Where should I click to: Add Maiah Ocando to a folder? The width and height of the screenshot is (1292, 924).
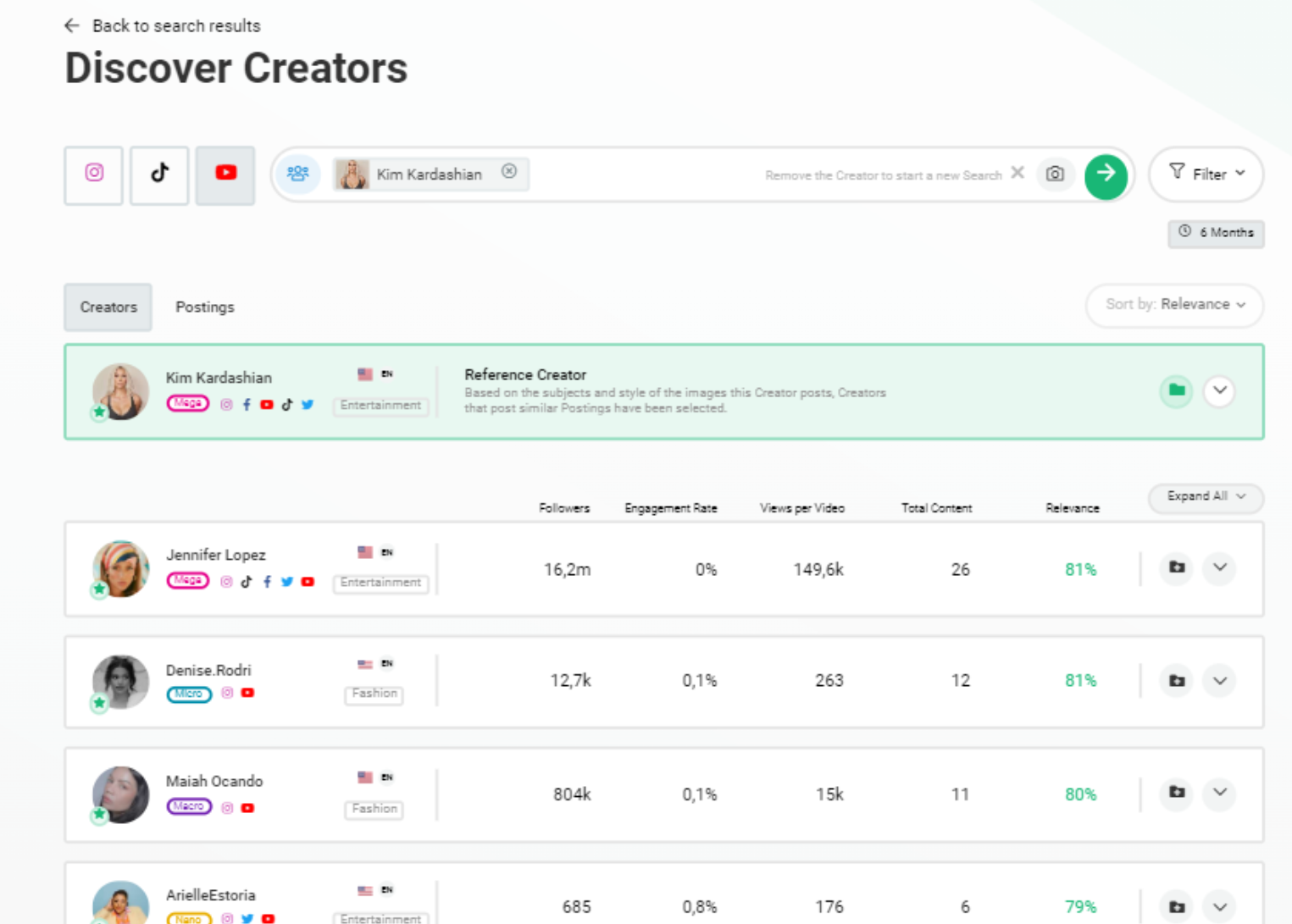coord(1176,794)
